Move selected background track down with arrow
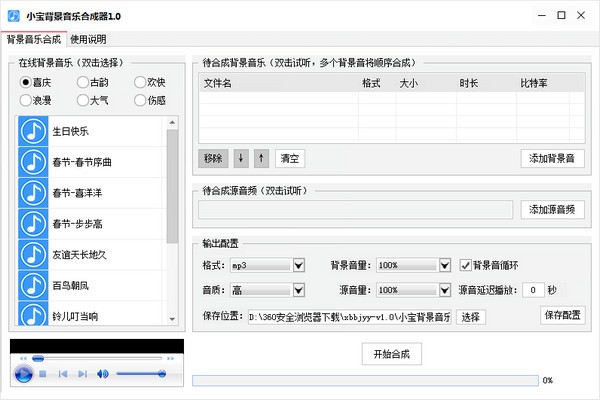The height and width of the screenshot is (400, 600). pos(241,158)
